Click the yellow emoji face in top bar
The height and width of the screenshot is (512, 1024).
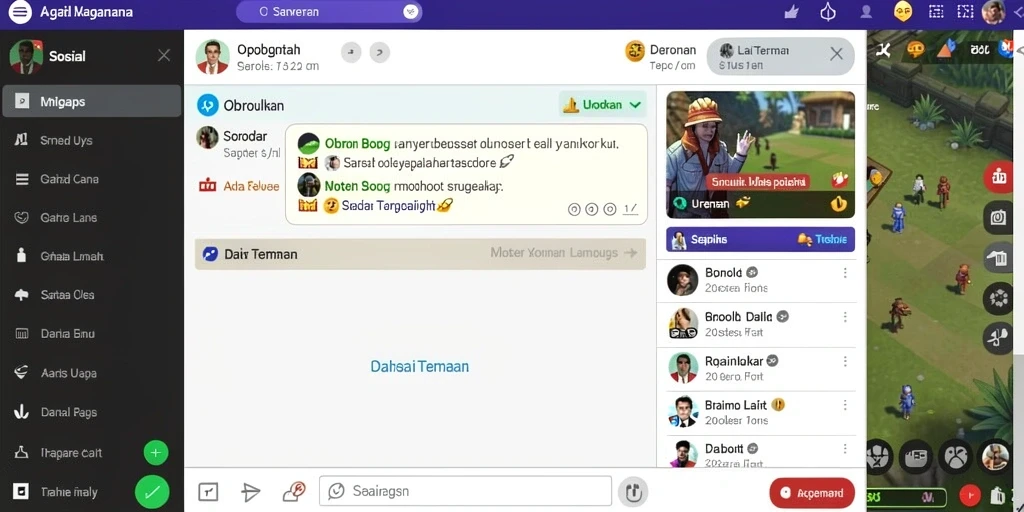pyautogui.click(x=903, y=11)
